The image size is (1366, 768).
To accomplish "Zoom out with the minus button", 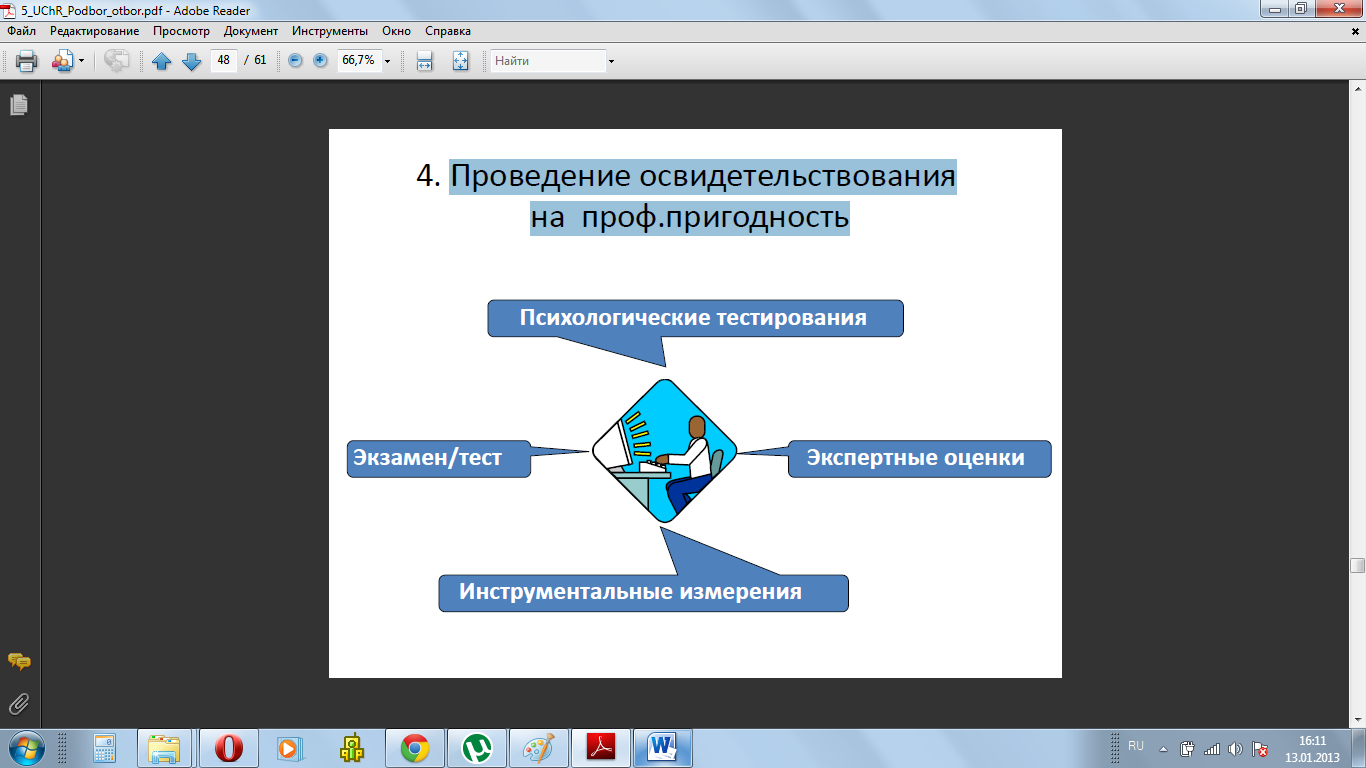I will [295, 60].
